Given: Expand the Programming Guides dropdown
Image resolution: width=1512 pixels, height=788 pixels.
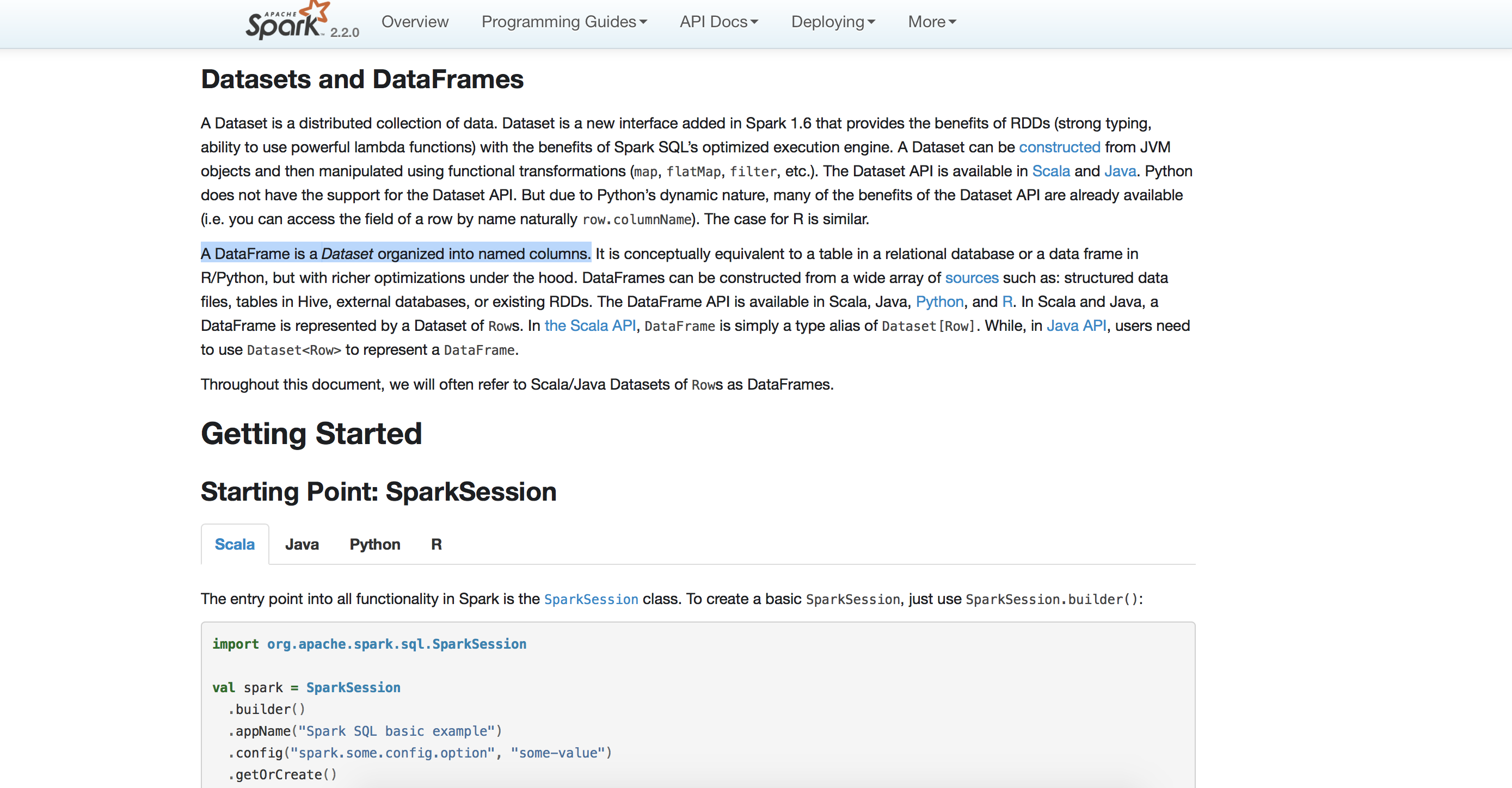Looking at the screenshot, I should pos(563,22).
